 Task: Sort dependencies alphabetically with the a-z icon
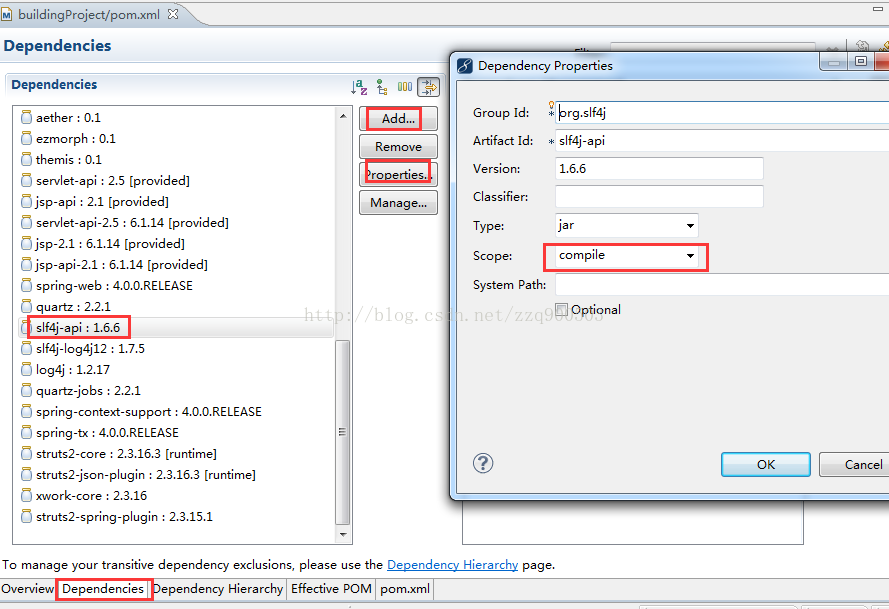click(359, 87)
